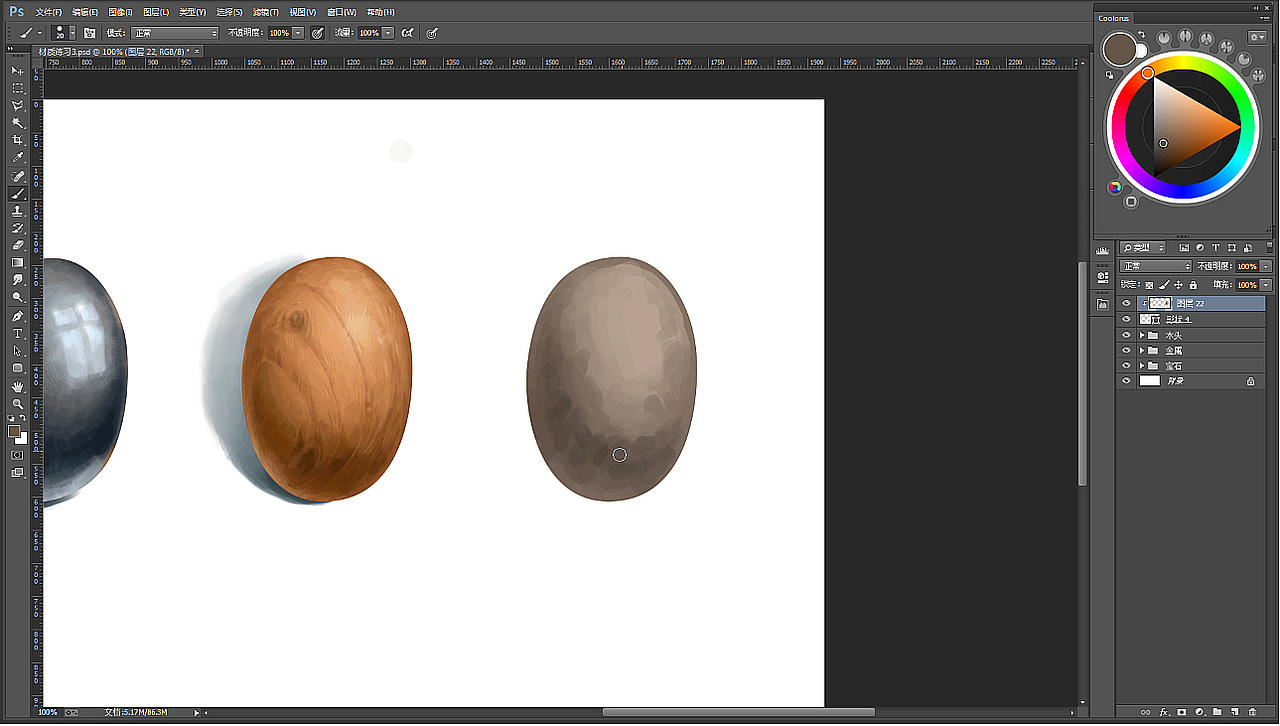1280x726 pixels.
Task: Open the brush mode 正常 dropdown
Action: [x=175, y=33]
